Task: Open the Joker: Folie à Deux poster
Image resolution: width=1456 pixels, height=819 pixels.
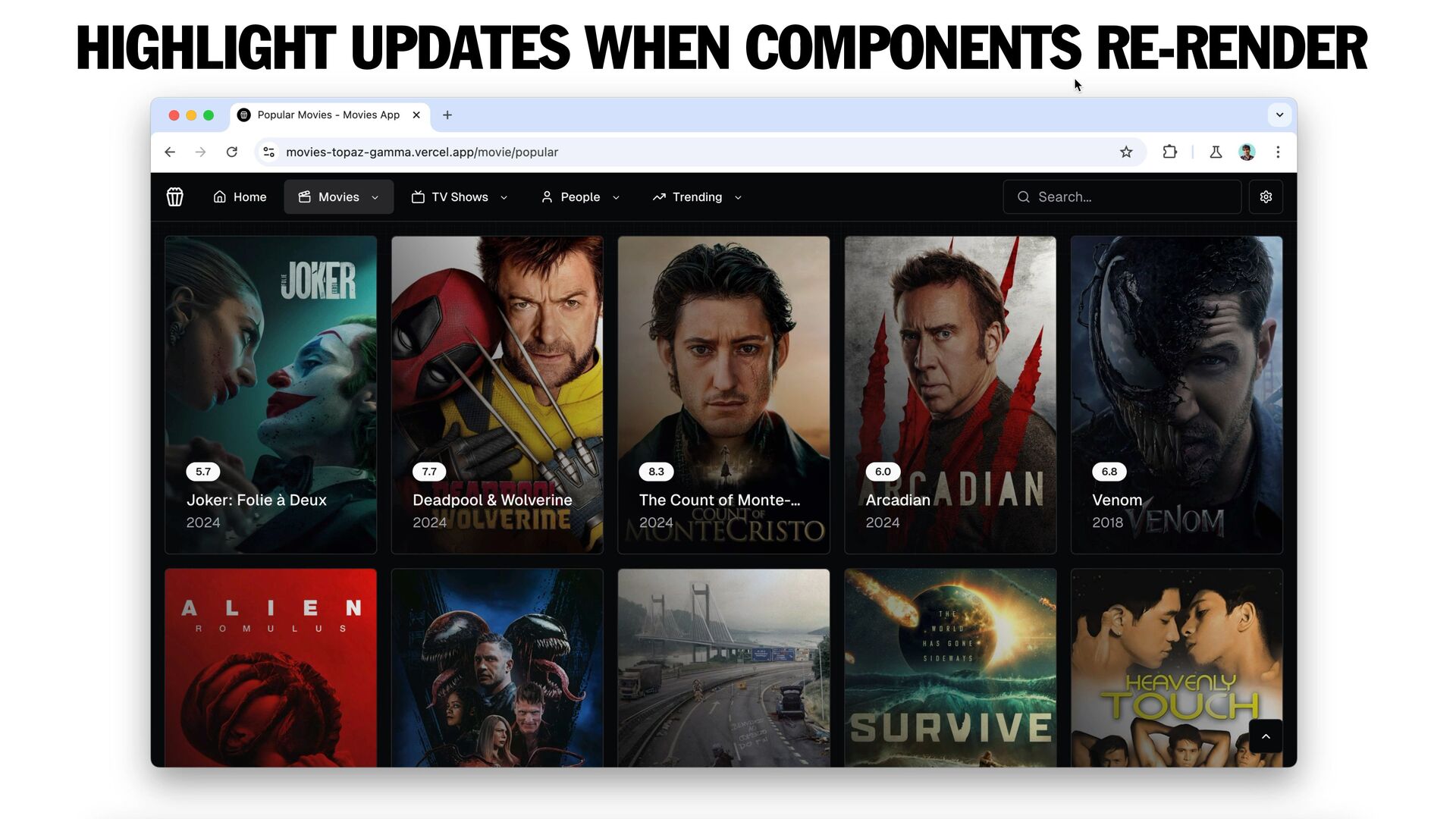Action: click(x=271, y=394)
